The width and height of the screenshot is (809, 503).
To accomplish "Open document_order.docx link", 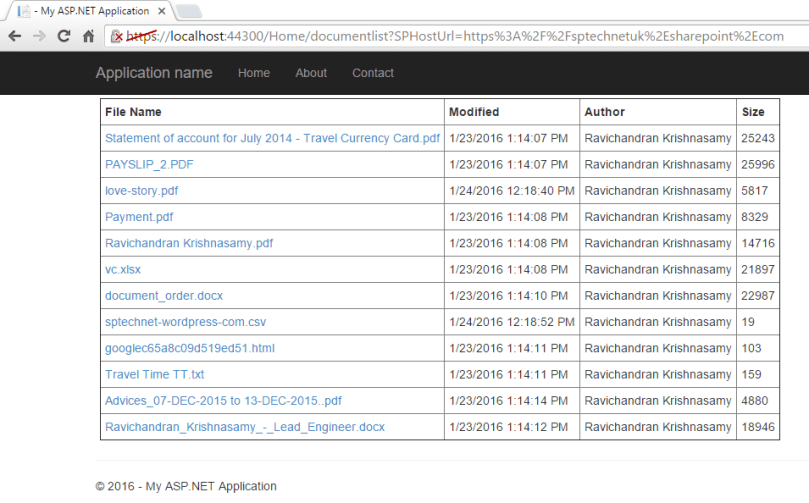I will (x=164, y=295).
